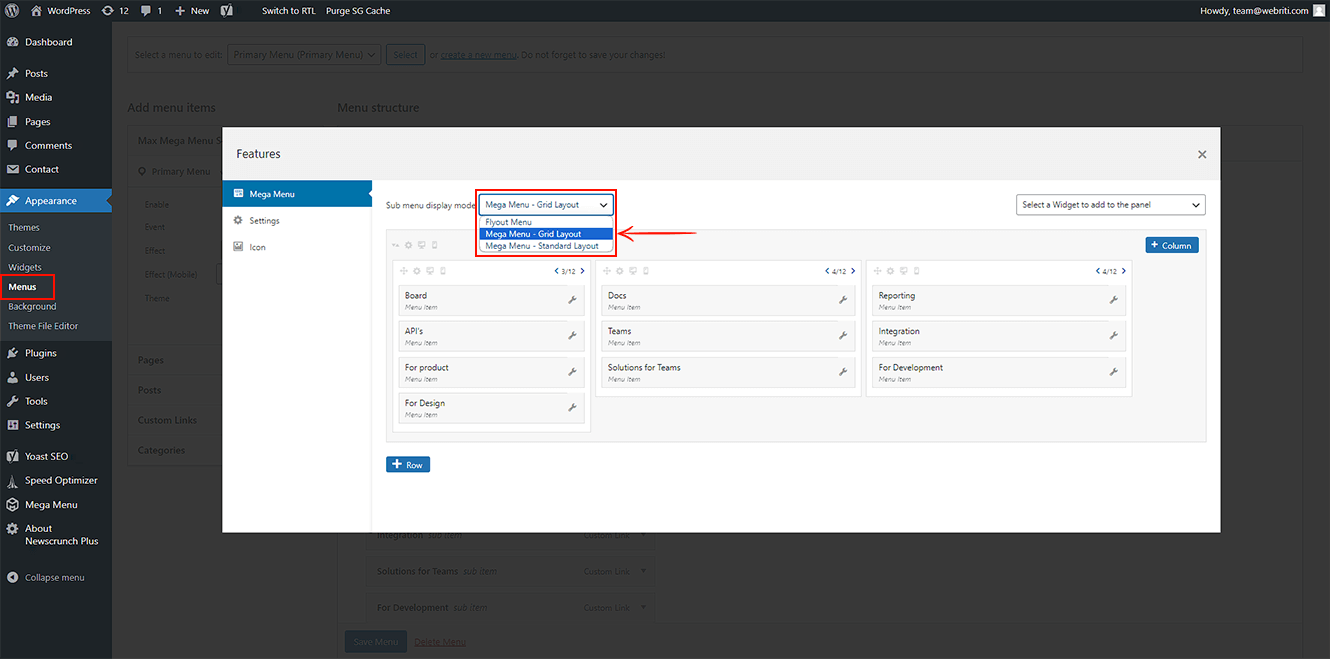The width and height of the screenshot is (1330, 659).
Task: Decrease width of the Docs column
Action: [x=827, y=271]
